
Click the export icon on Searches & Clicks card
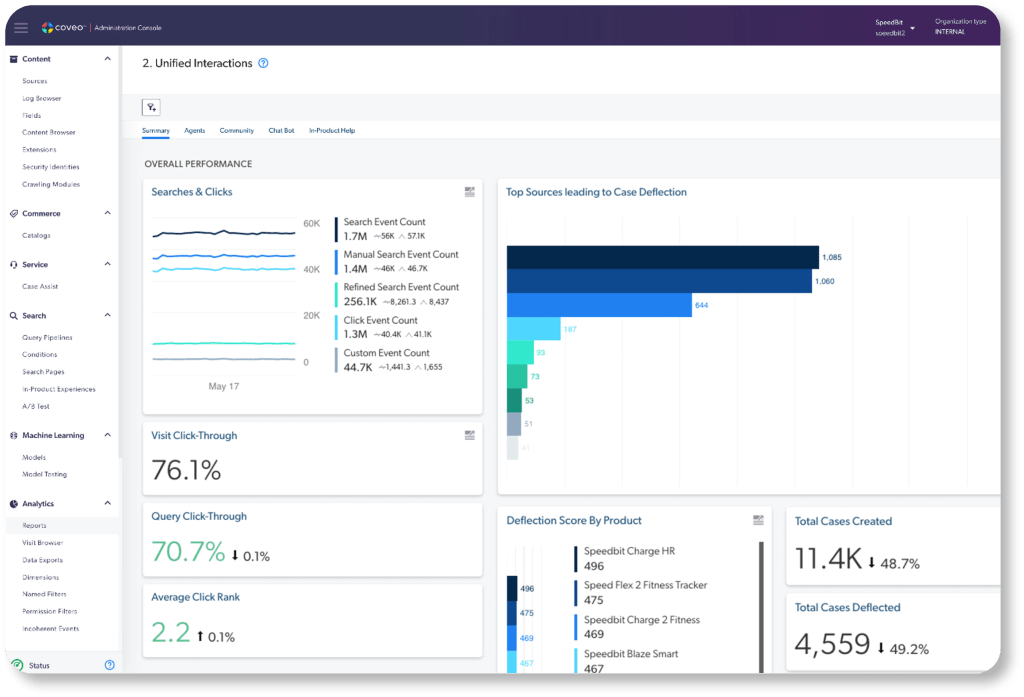(469, 192)
